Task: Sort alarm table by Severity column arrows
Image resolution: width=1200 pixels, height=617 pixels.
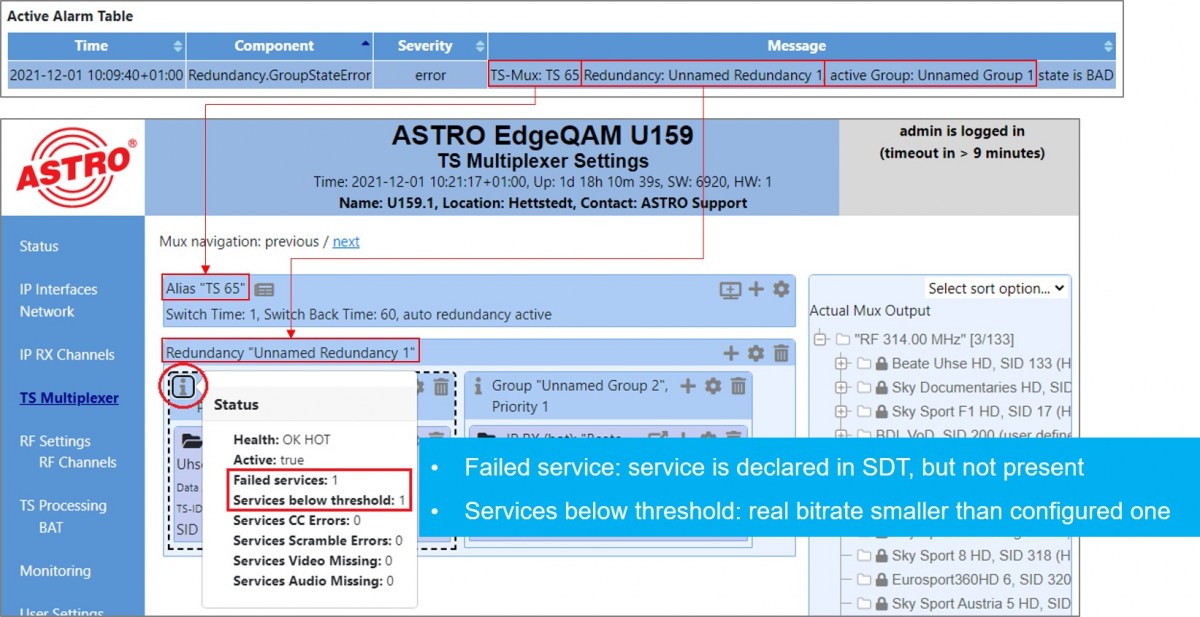Action: coord(480,46)
